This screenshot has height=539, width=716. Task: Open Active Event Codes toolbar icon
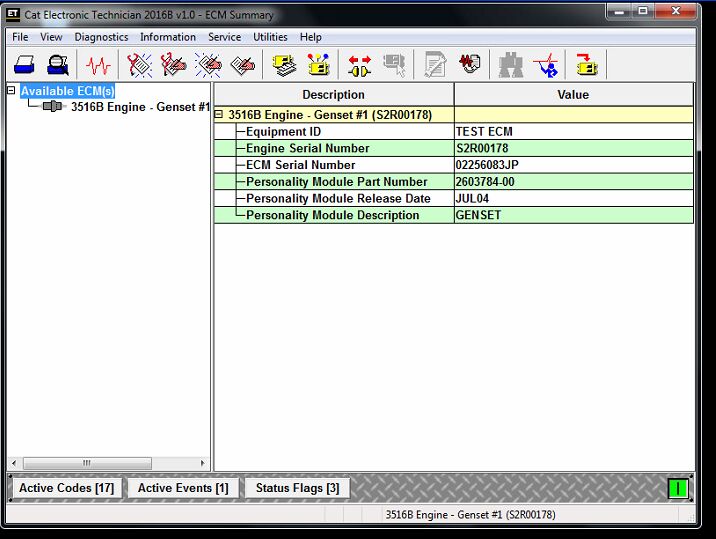208,65
